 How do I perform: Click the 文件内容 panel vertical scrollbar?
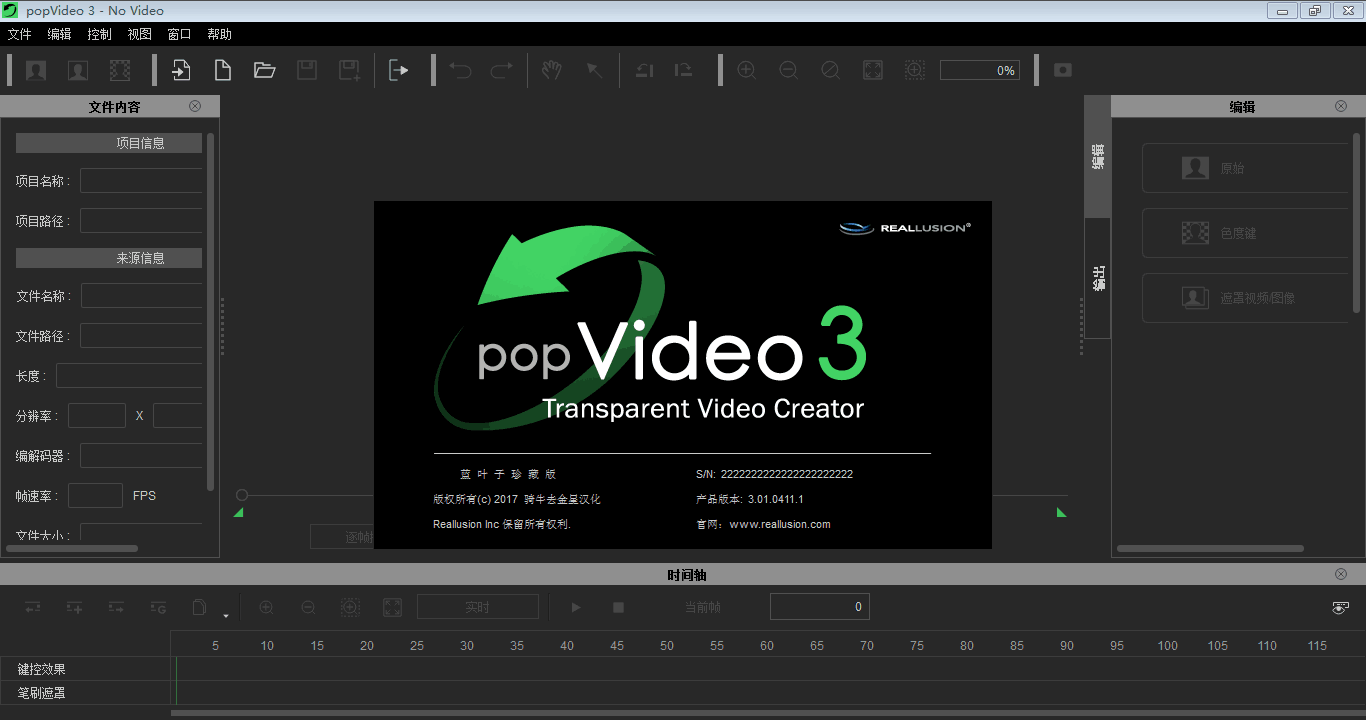pyautogui.click(x=211, y=311)
